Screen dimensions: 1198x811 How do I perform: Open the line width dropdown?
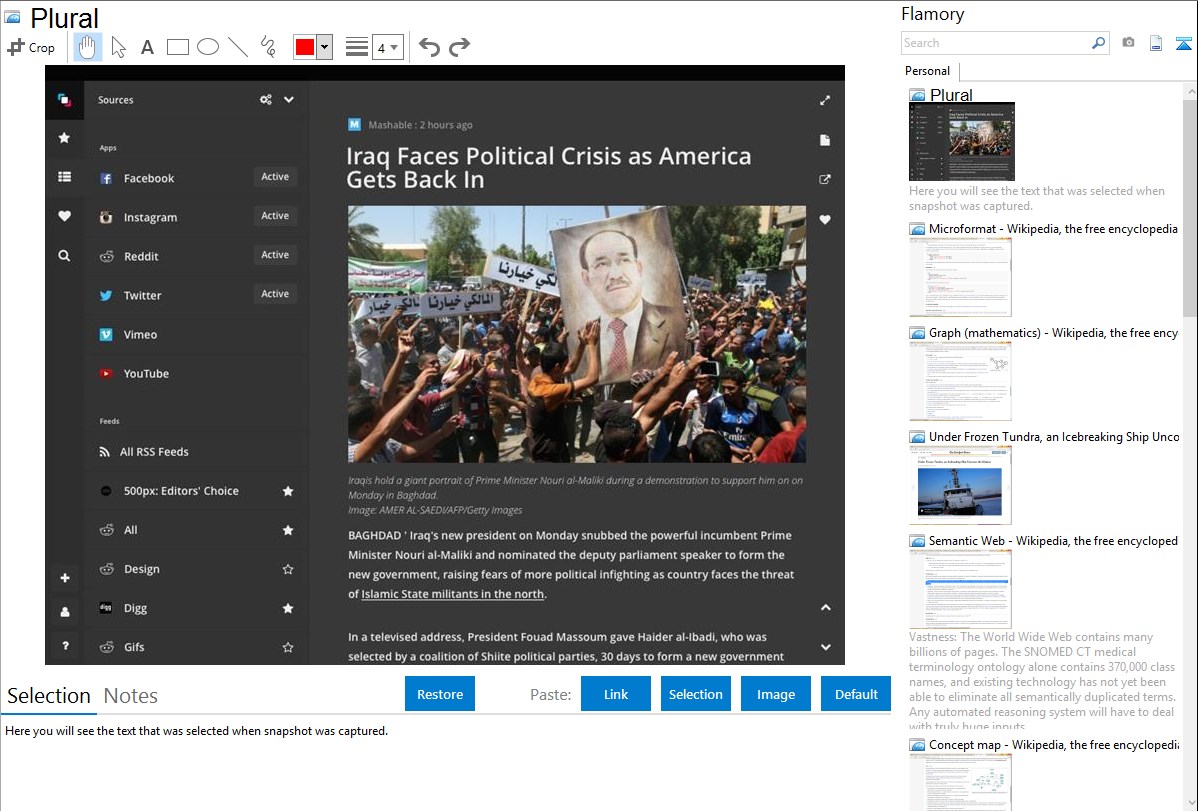(x=387, y=47)
